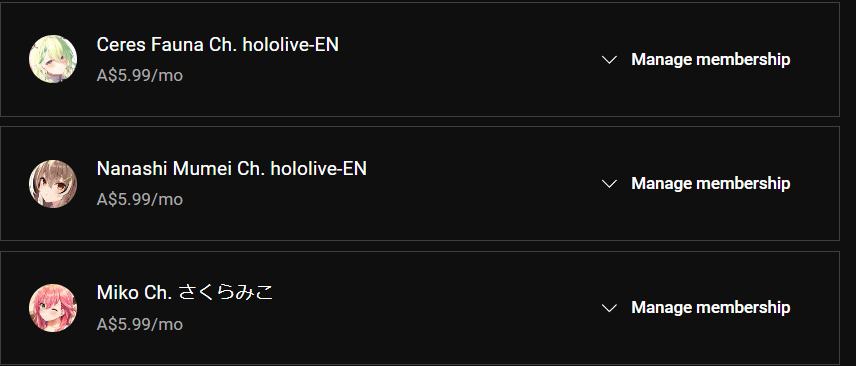
Task: Click the A$5.99/mo price under Nanashi Mumei
Action: [140, 199]
